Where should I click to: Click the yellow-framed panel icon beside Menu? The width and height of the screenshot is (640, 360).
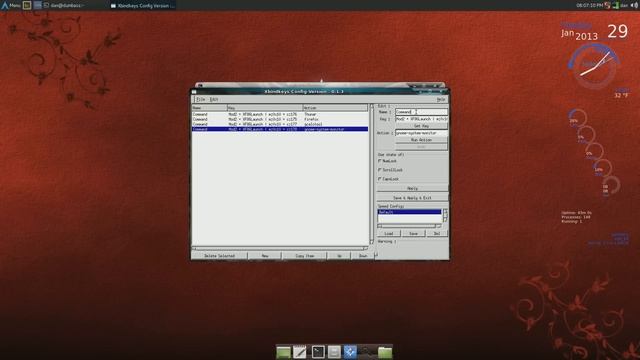pos(27,5)
